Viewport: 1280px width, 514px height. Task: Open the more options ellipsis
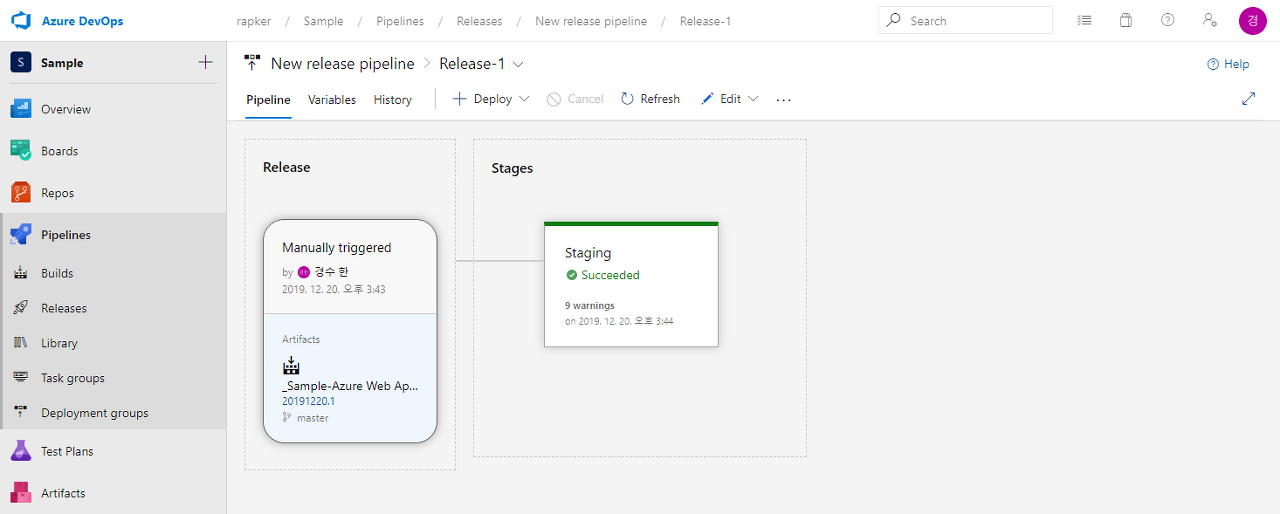[x=784, y=99]
